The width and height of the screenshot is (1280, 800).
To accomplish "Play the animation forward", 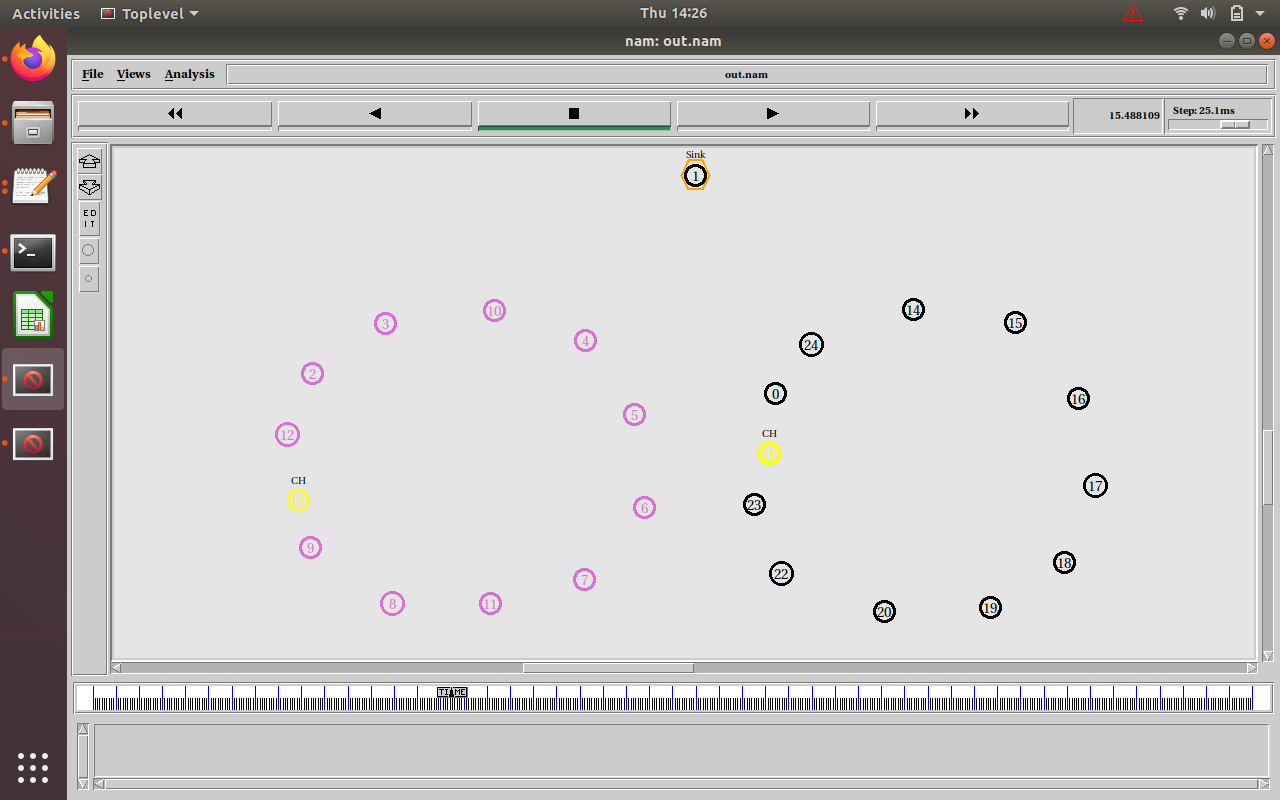I will 773,114.
